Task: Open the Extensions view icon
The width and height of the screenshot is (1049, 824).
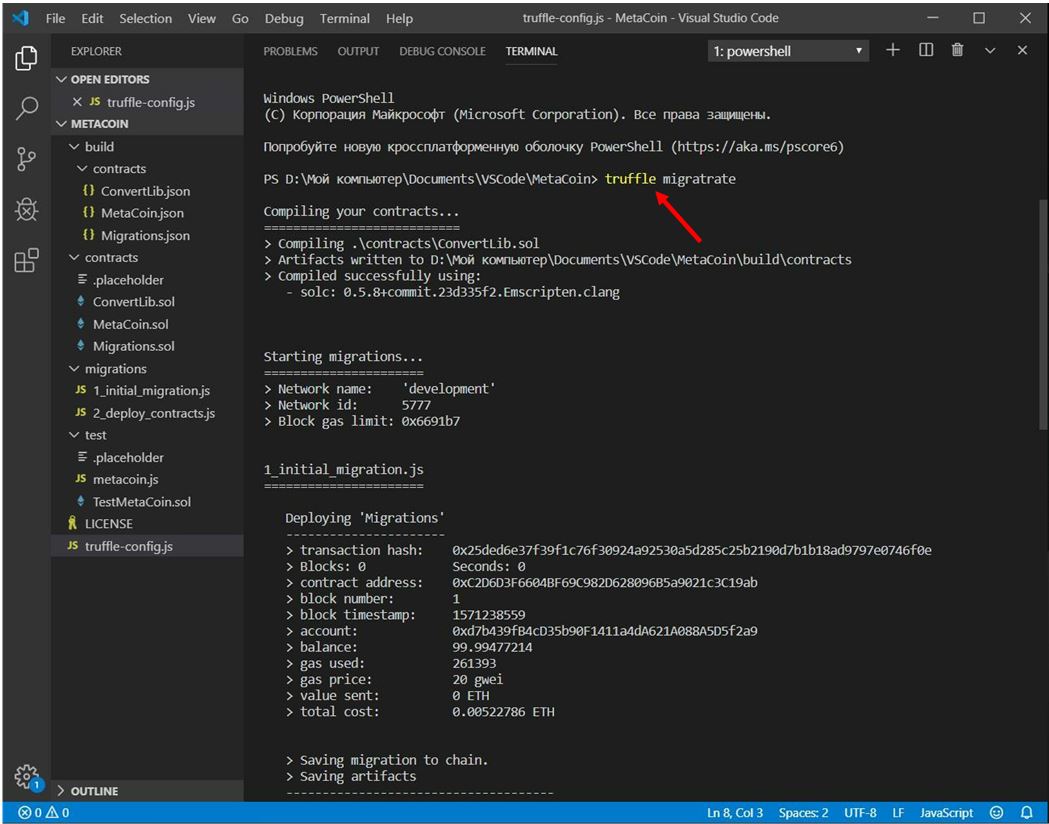Action: tap(26, 261)
